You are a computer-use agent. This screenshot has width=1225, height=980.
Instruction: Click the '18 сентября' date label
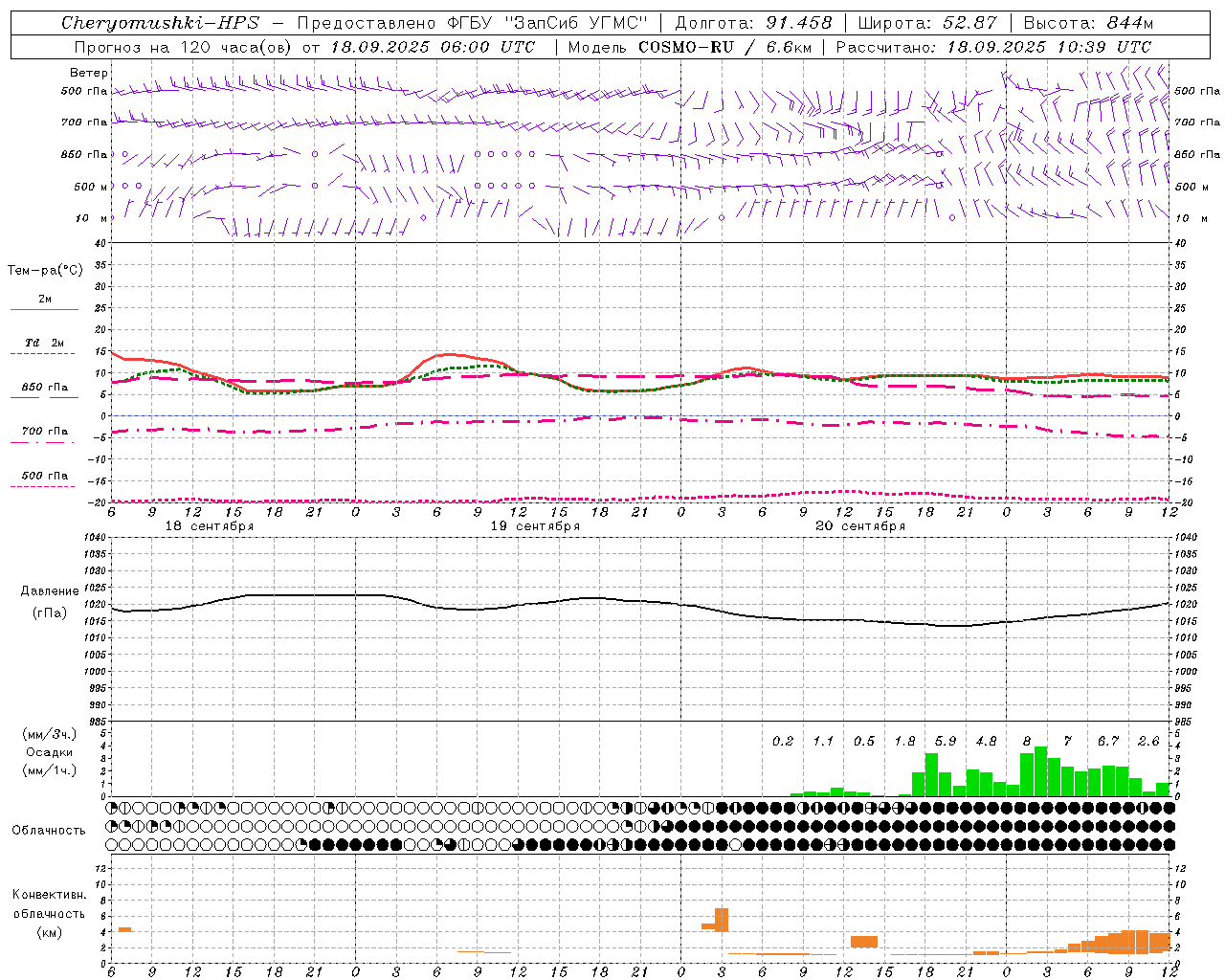[x=210, y=526]
